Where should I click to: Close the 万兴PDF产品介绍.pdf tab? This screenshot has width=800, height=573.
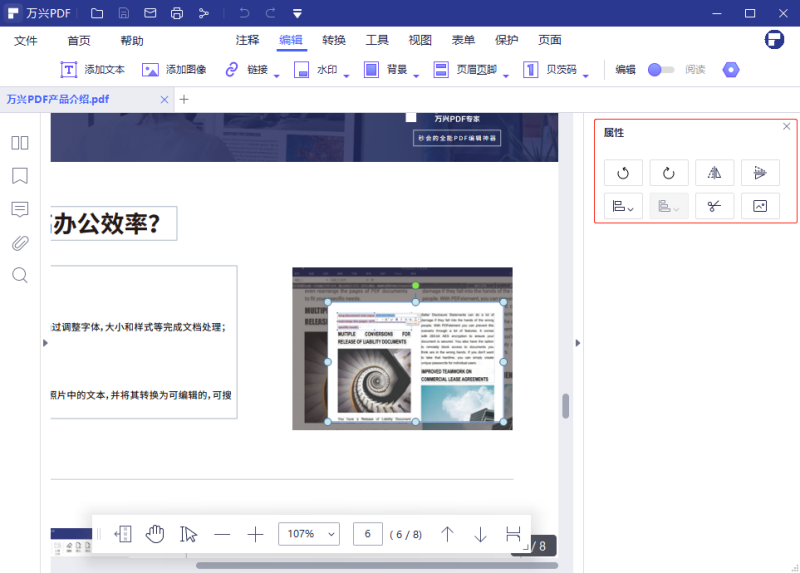164,99
